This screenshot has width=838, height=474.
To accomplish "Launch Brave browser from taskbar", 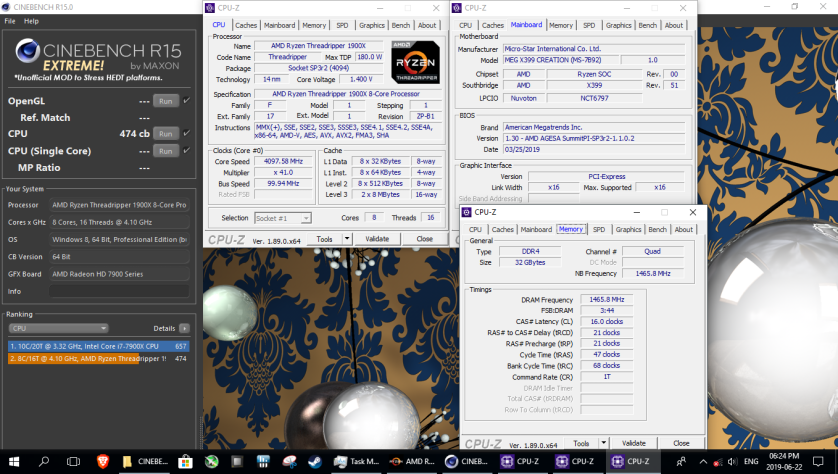I will click(x=103, y=461).
